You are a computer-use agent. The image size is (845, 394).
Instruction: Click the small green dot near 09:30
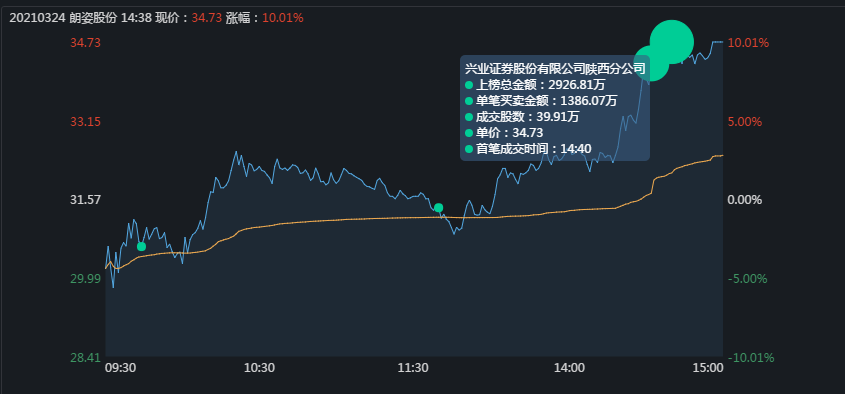(141, 246)
